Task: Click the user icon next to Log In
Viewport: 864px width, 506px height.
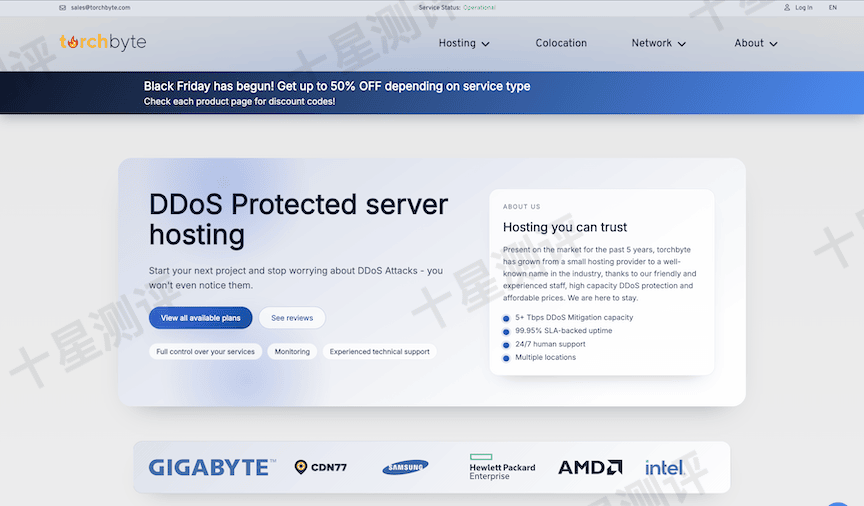Action: click(x=787, y=7)
